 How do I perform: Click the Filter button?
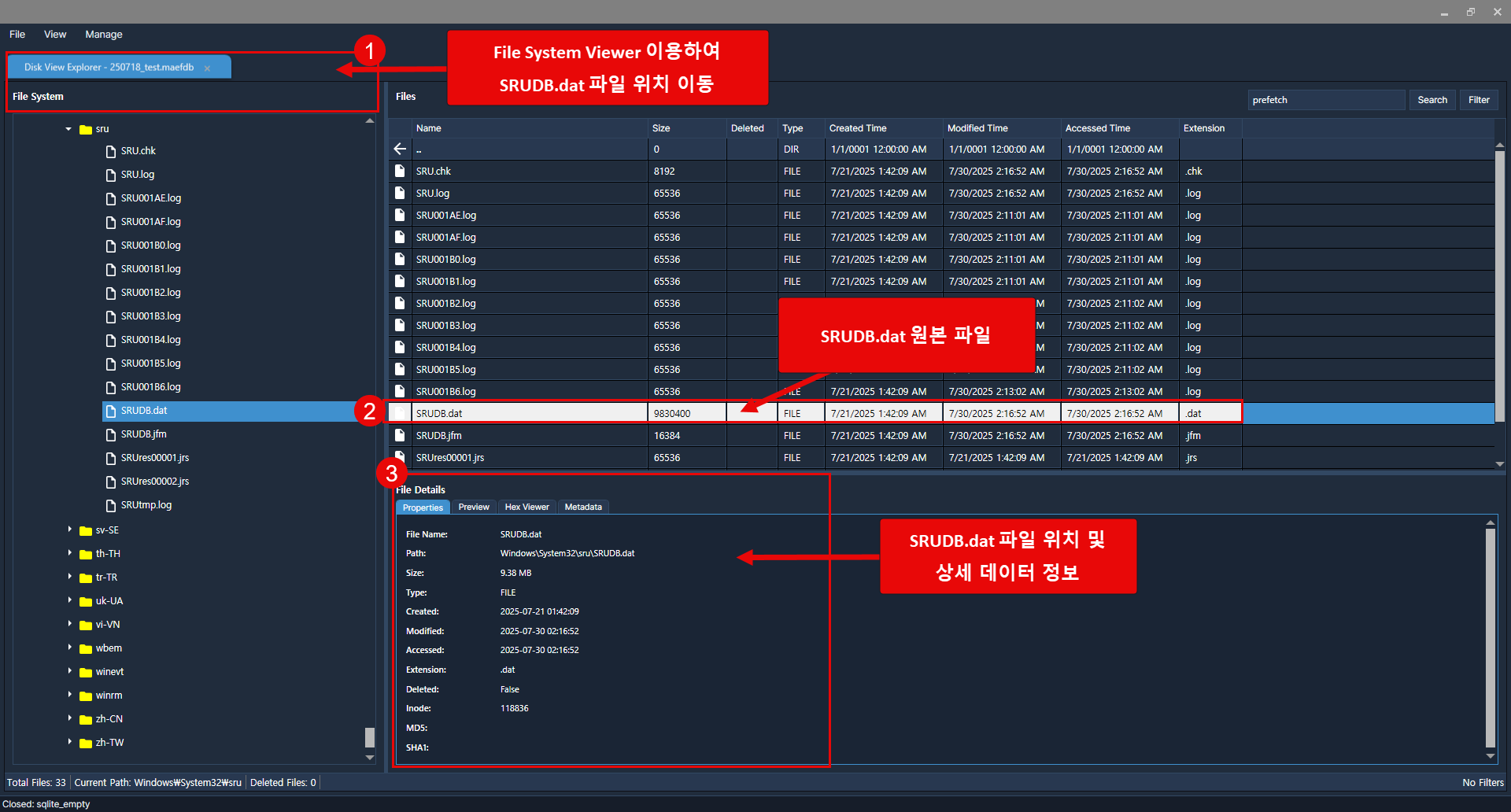click(1478, 100)
